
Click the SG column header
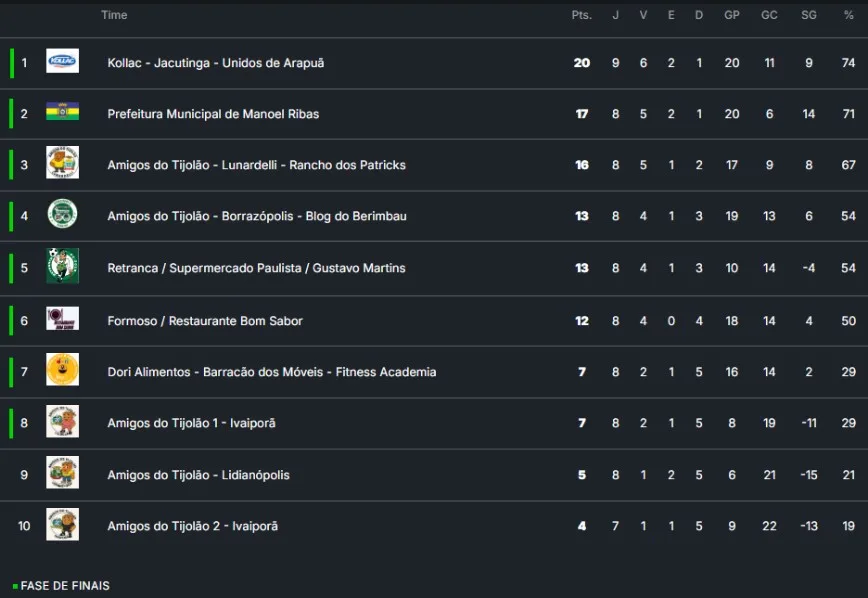(x=808, y=15)
